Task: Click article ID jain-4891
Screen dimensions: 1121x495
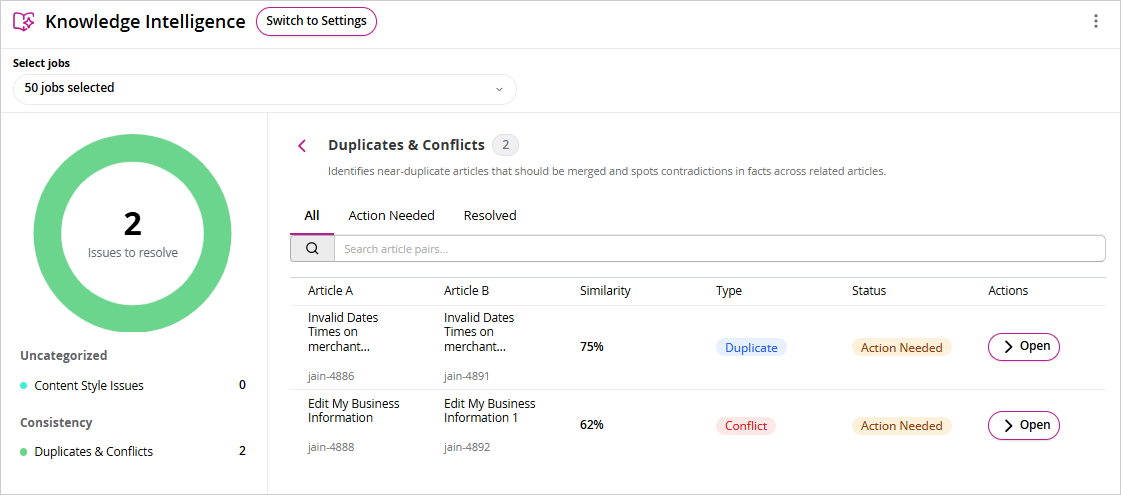Action: 466,376
